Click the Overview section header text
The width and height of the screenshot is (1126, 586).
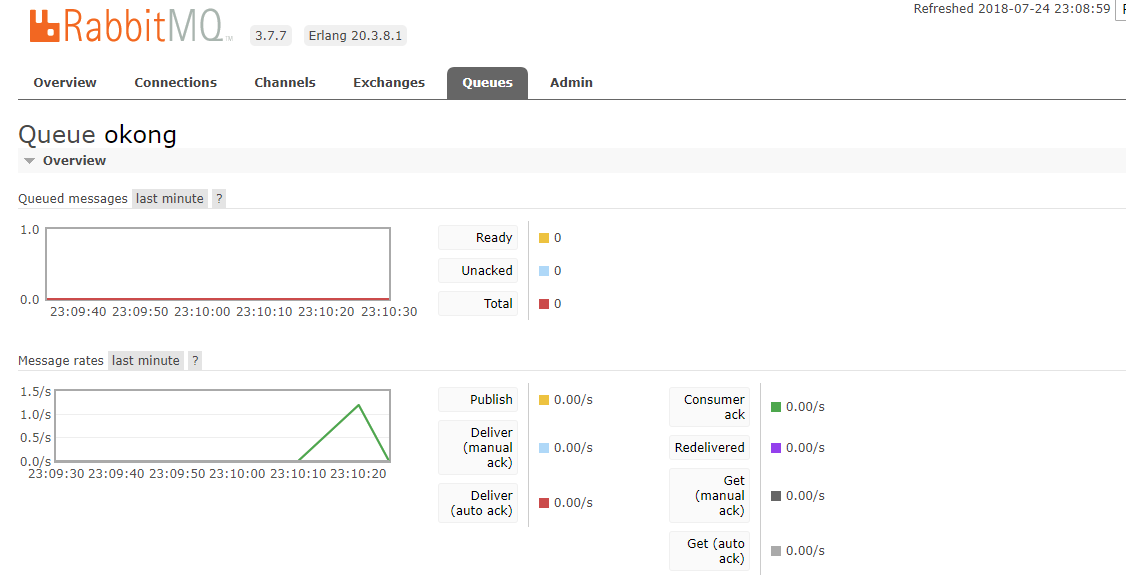tap(74, 161)
